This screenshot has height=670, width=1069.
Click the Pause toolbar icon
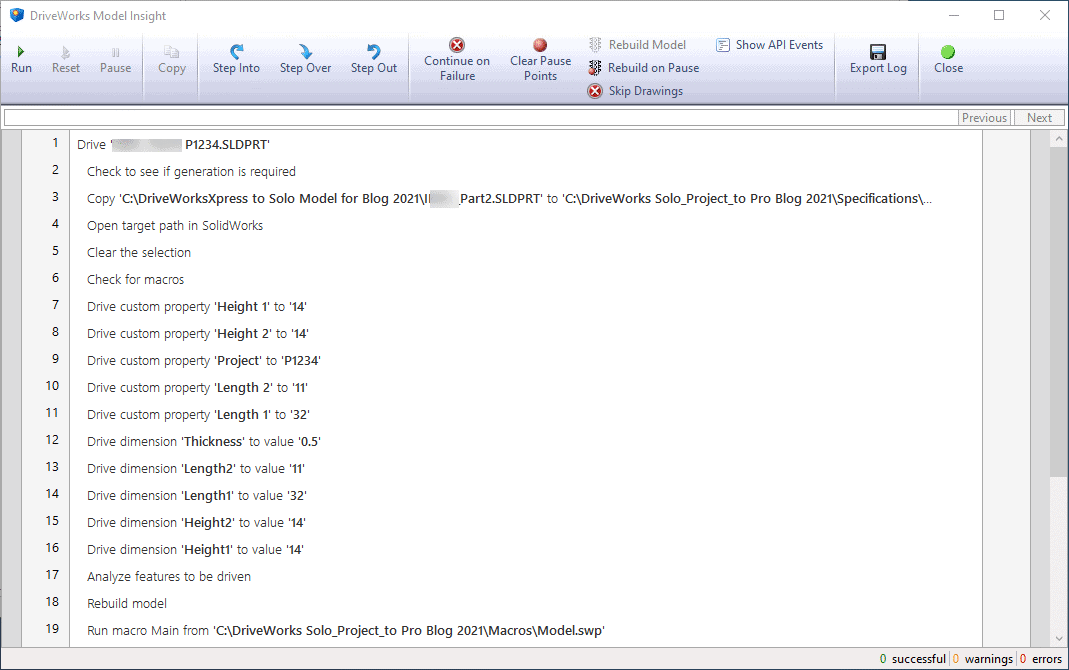115,52
